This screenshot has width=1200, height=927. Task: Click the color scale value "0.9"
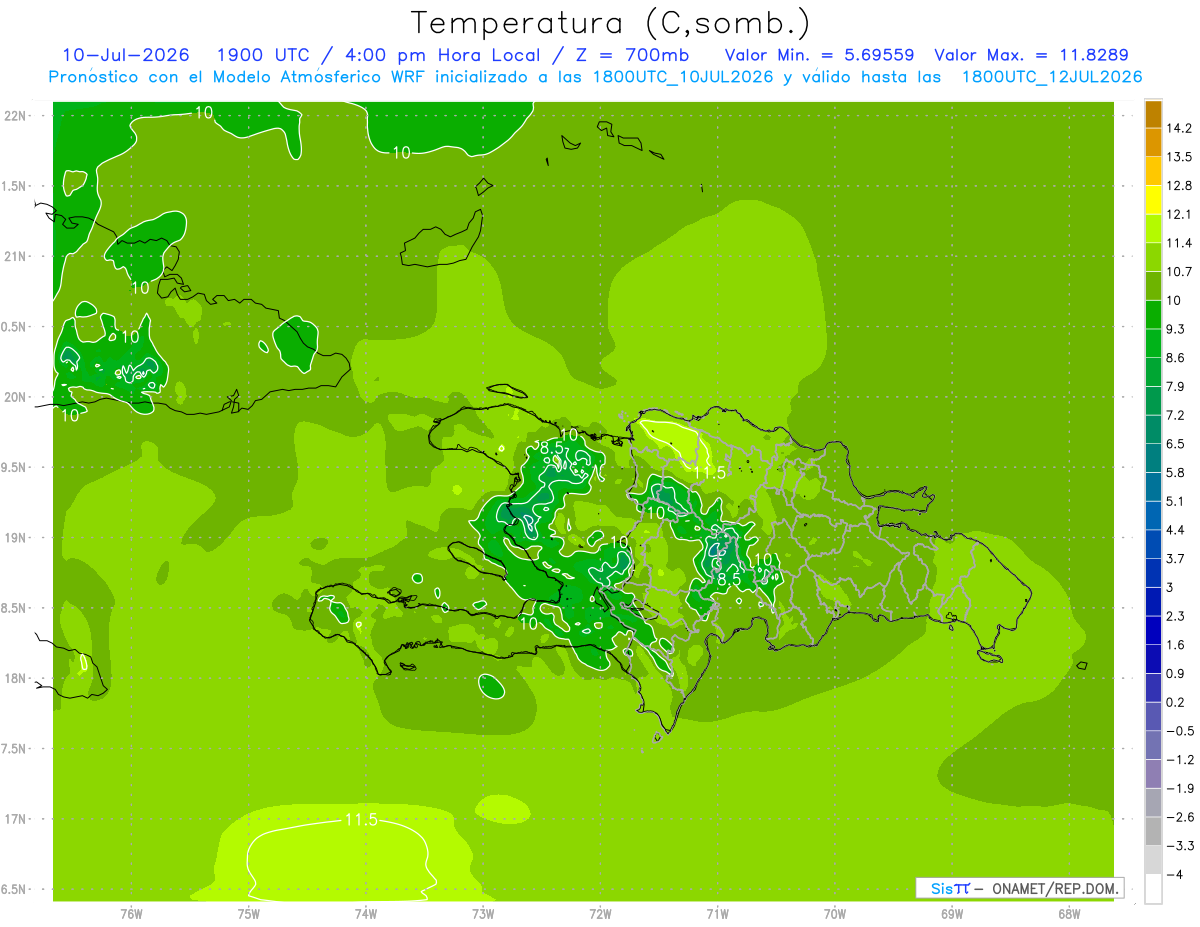[1177, 673]
